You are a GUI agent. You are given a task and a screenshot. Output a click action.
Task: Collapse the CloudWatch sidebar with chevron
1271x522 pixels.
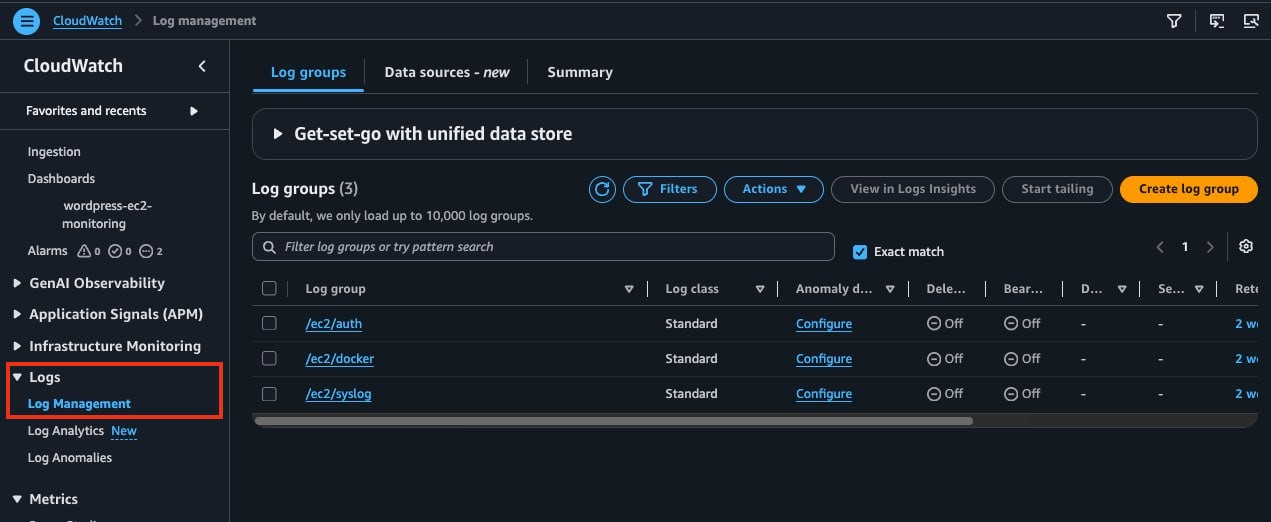202,66
